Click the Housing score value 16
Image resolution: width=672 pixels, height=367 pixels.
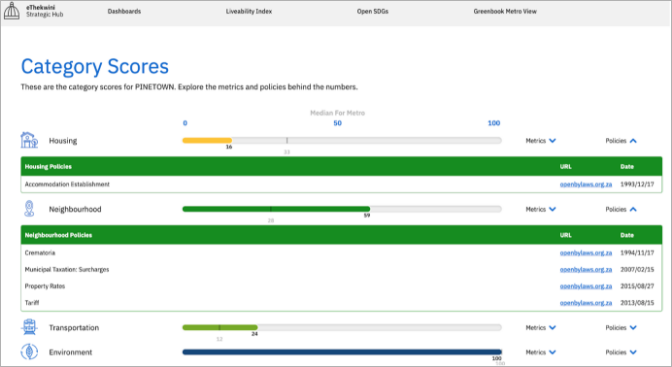[229, 147]
